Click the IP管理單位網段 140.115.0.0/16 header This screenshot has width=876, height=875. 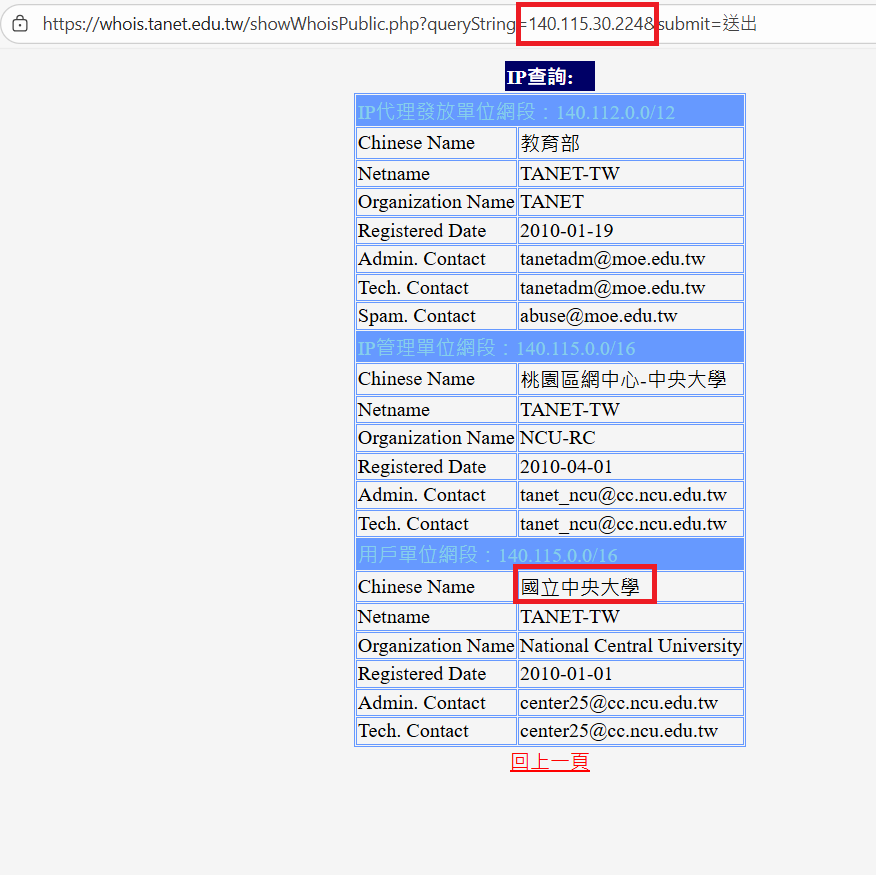(550, 347)
